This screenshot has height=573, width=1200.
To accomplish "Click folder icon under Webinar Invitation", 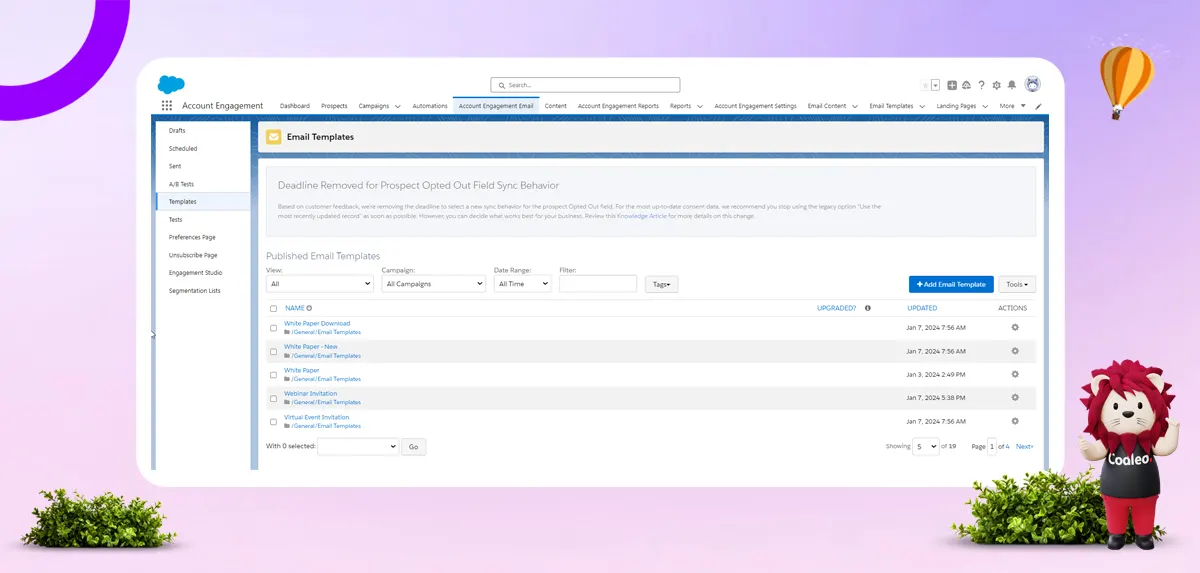I will [x=287, y=402].
